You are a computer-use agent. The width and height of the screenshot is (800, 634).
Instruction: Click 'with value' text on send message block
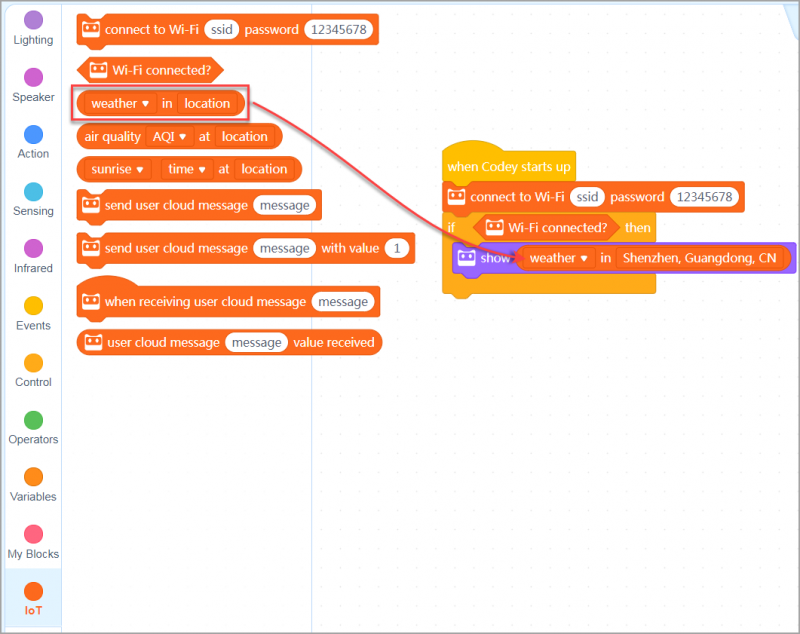[x=350, y=248]
